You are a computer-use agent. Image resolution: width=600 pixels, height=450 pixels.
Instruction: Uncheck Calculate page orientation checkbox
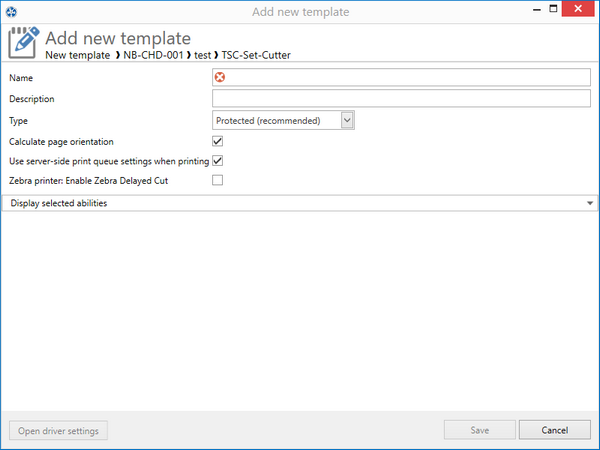217,141
